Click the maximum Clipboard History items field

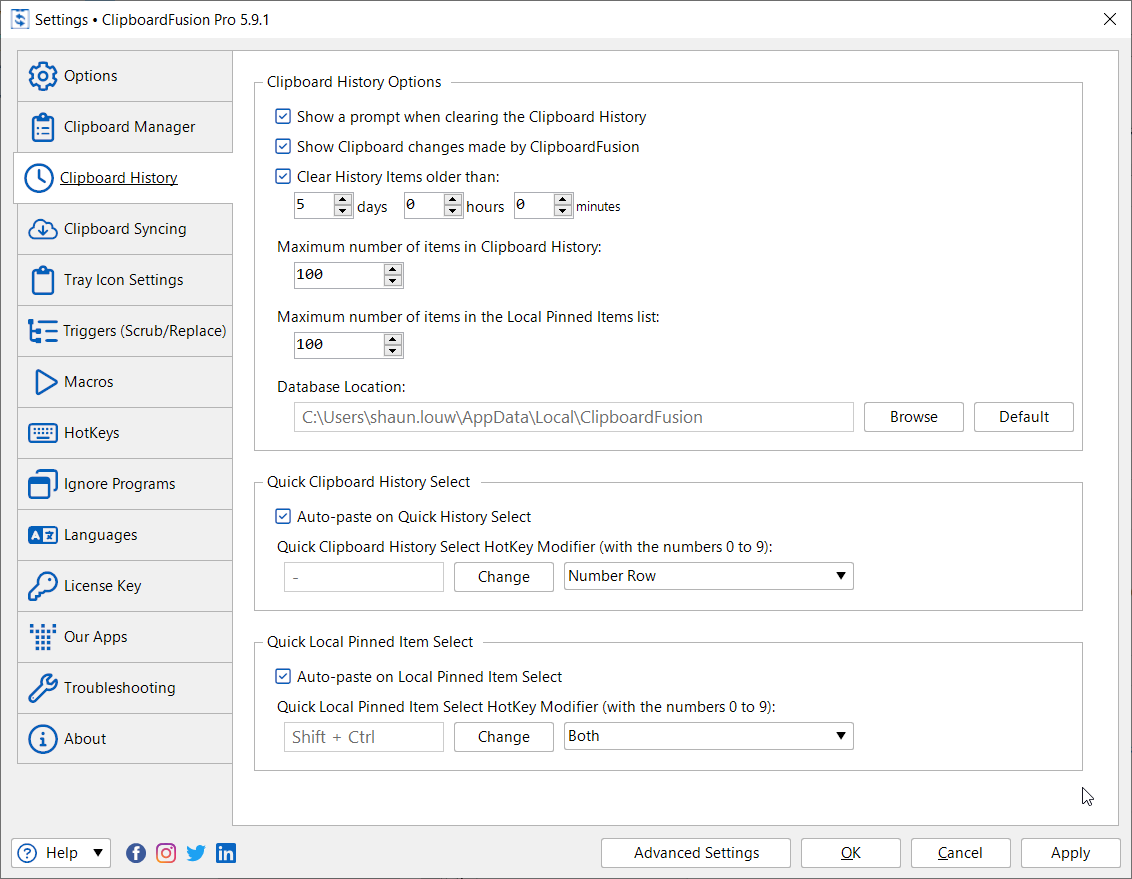pyautogui.click(x=338, y=275)
